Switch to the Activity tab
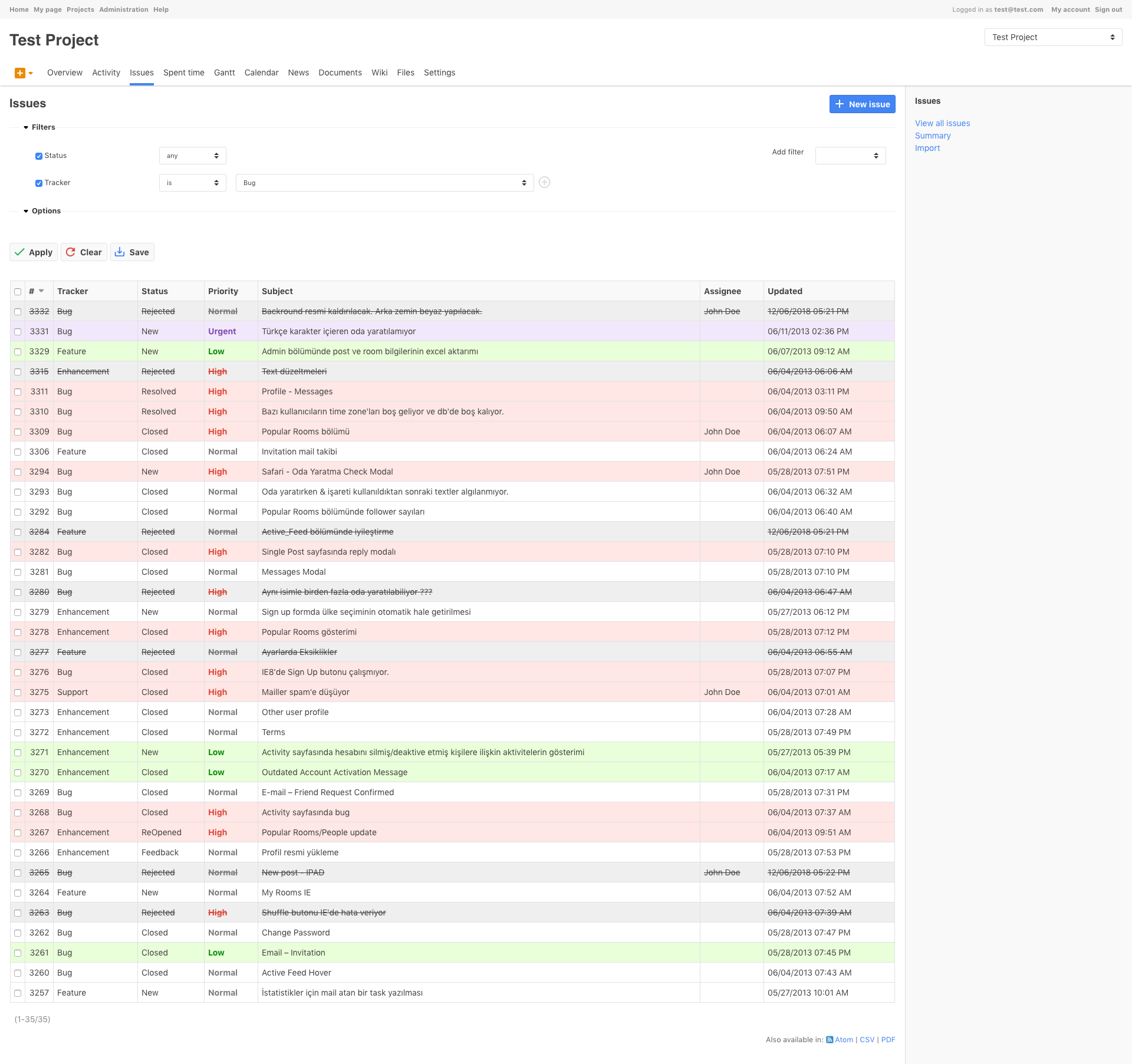 coord(105,72)
